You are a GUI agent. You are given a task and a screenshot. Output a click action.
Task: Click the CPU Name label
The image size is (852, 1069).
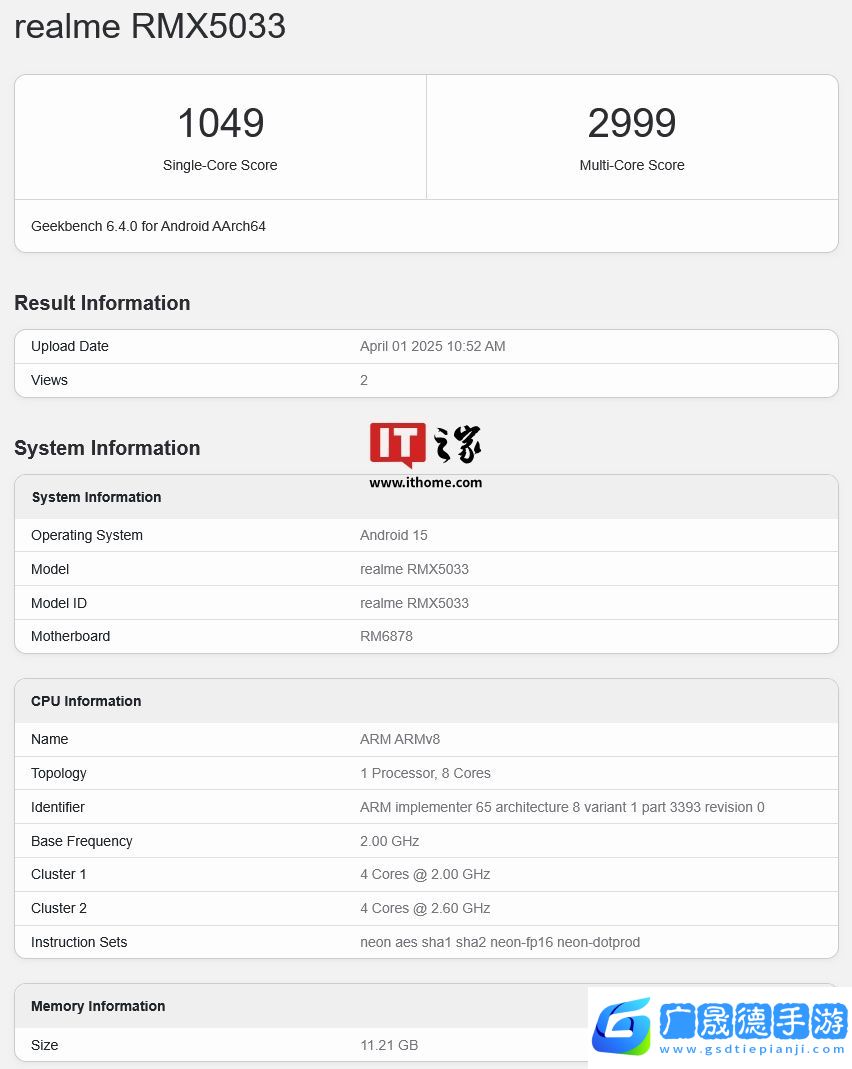pyautogui.click(x=49, y=739)
